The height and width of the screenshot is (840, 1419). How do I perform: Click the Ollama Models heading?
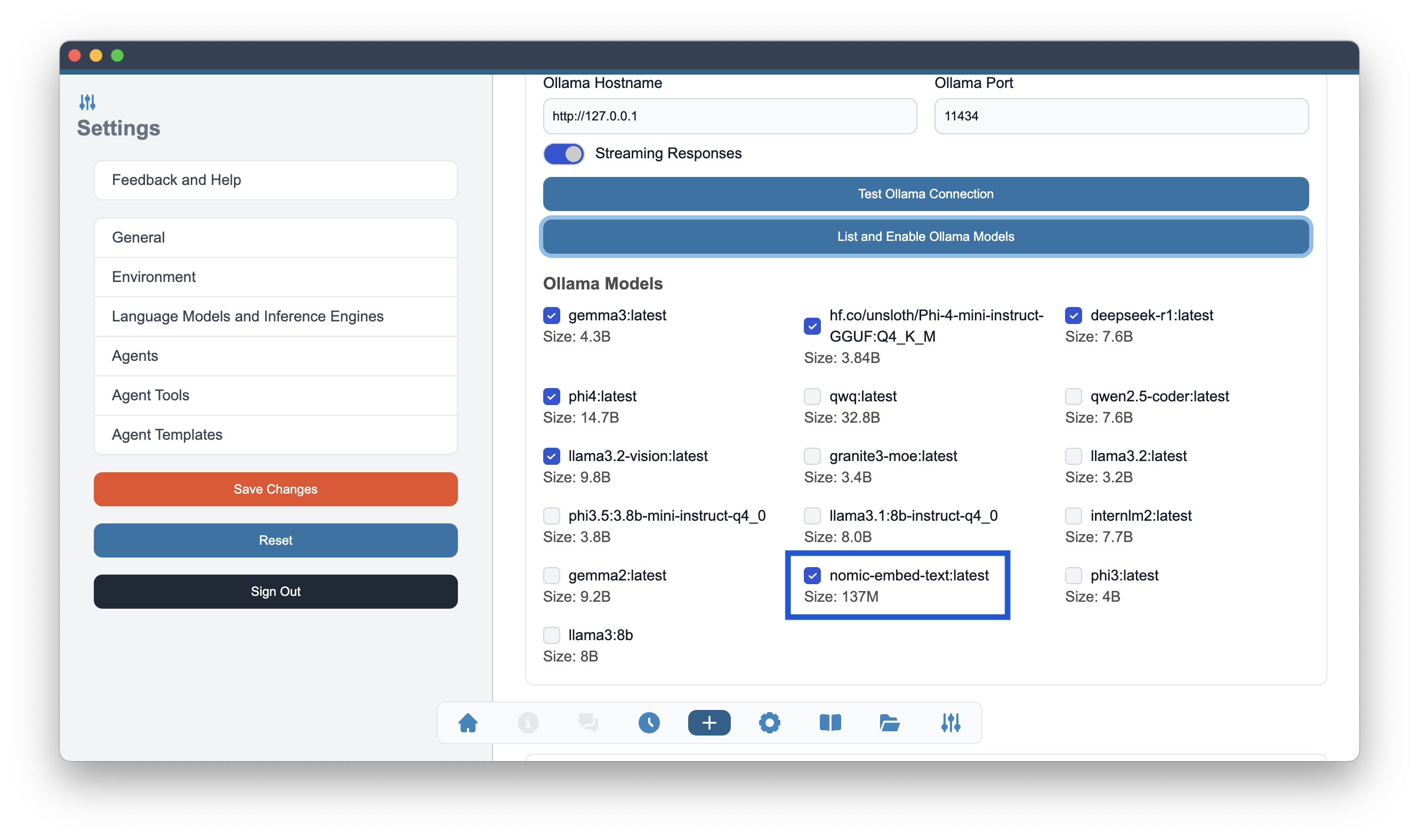point(603,284)
